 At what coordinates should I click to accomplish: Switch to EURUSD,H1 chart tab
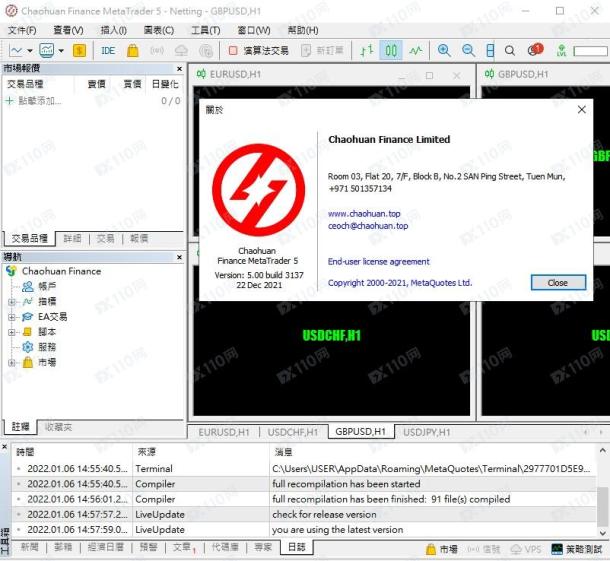(x=224, y=432)
